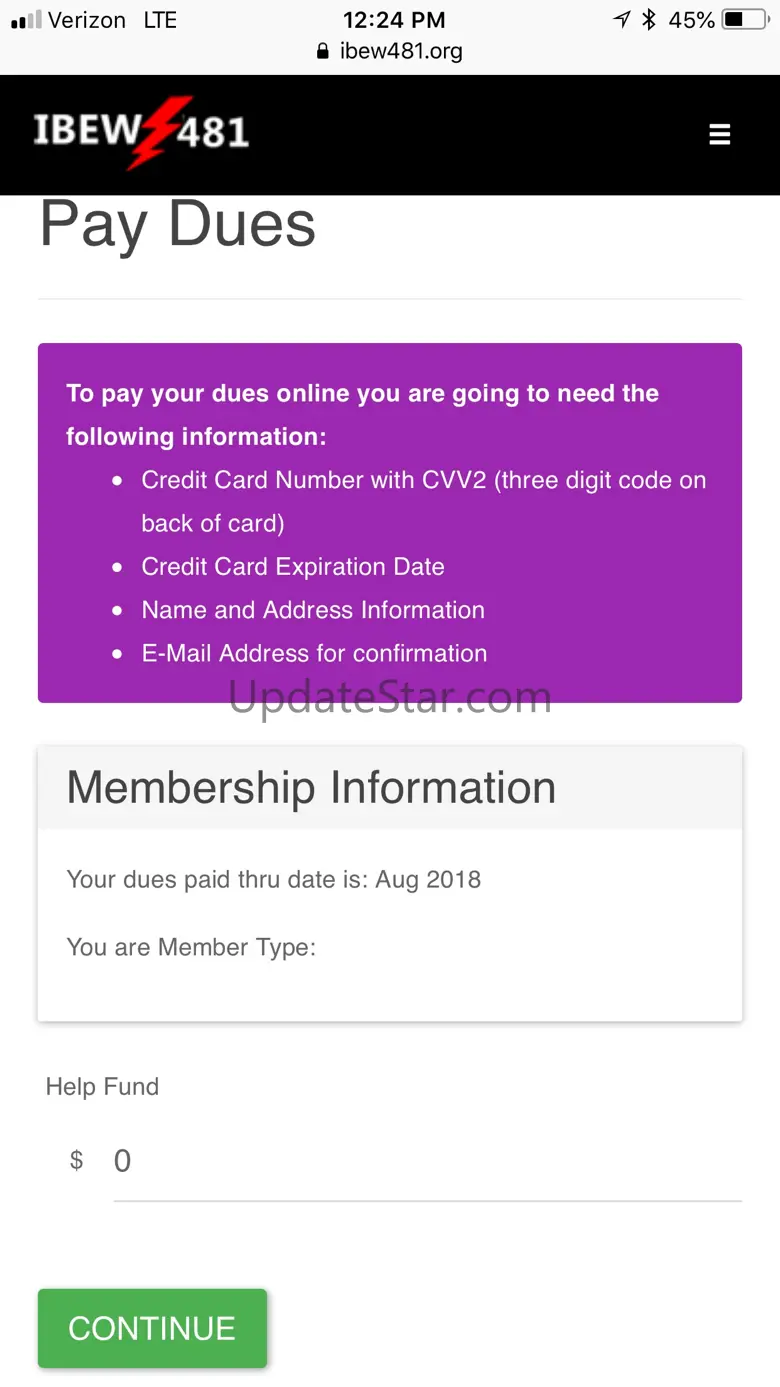Click the Help Fund amount field

(427, 1161)
